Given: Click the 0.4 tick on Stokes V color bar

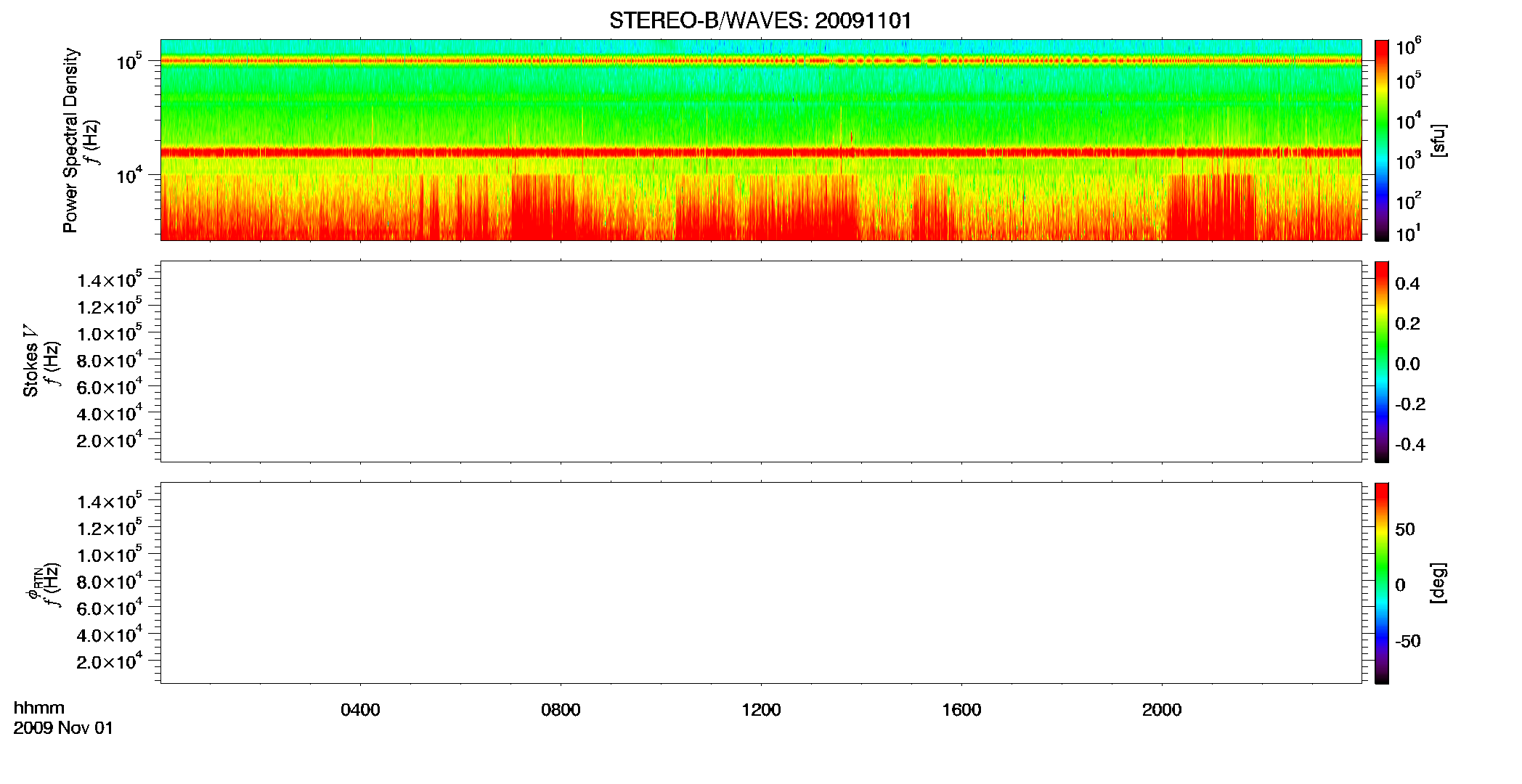Looking at the screenshot, I should tap(1407, 284).
